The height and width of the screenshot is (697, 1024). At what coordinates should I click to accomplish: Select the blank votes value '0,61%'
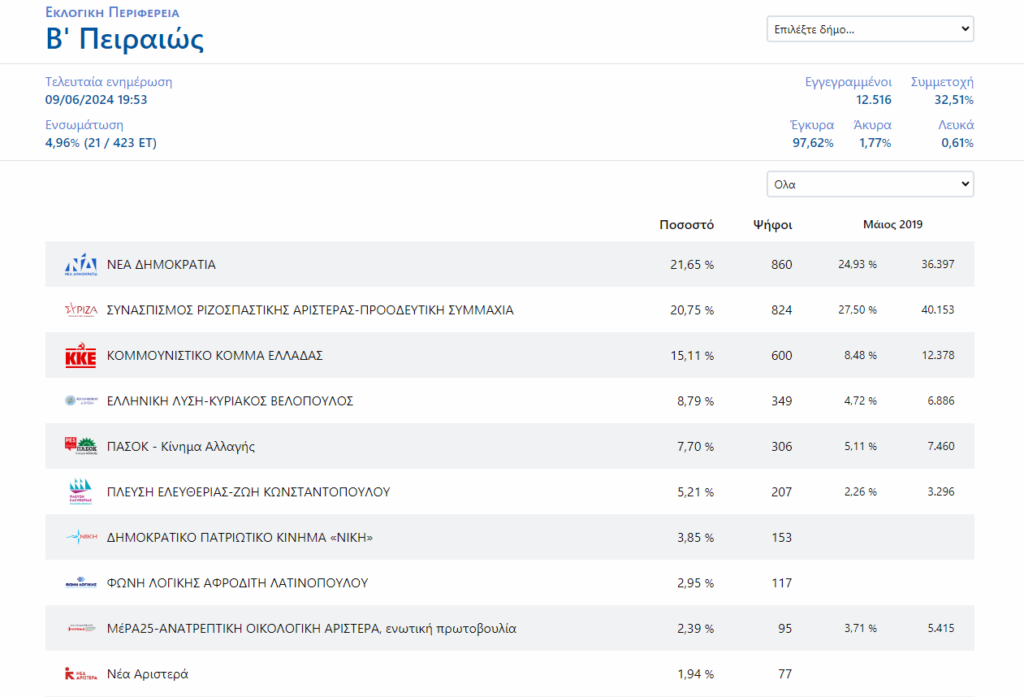point(957,143)
